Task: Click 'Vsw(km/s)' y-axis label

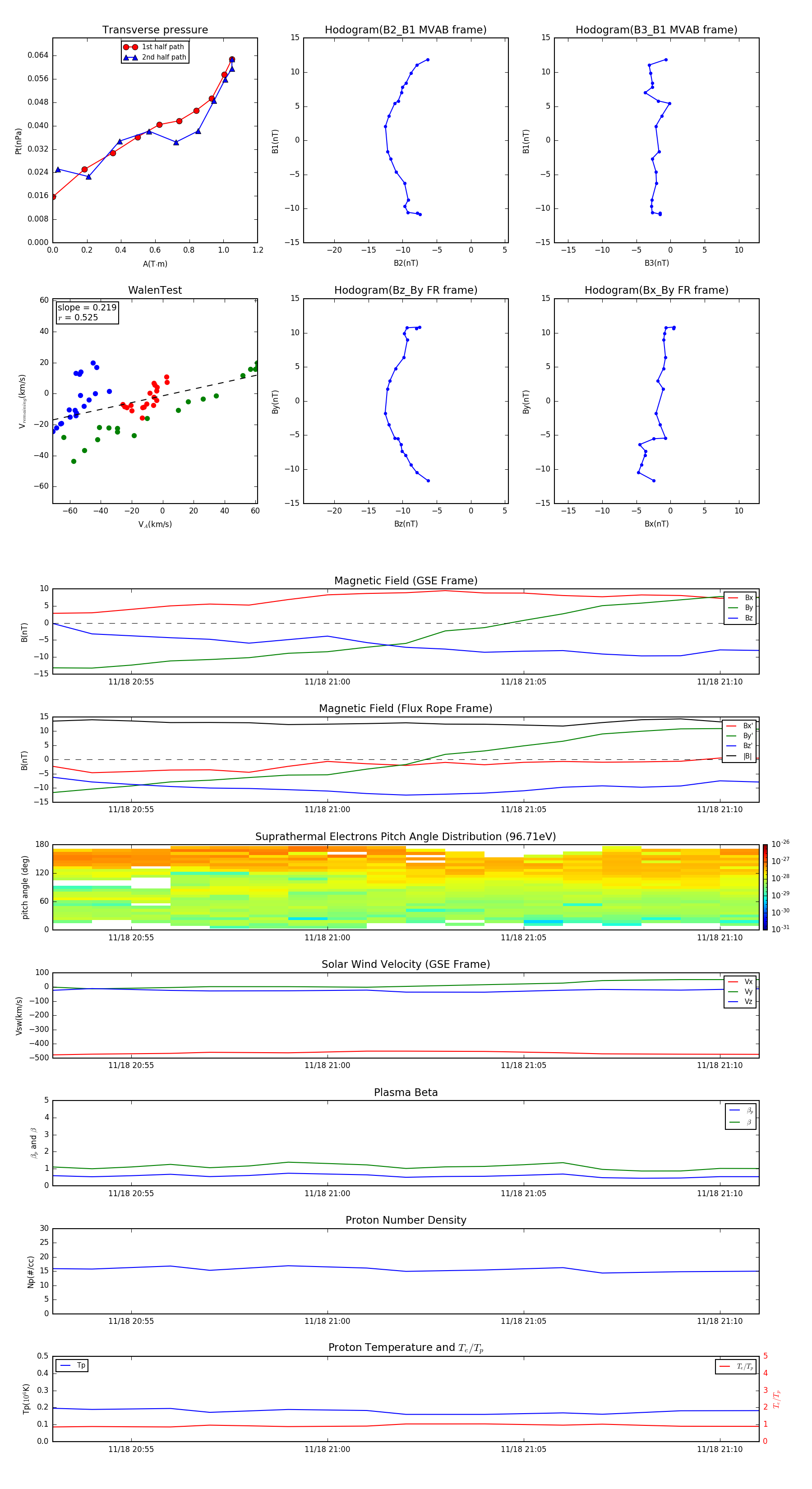Action: 19,1016
